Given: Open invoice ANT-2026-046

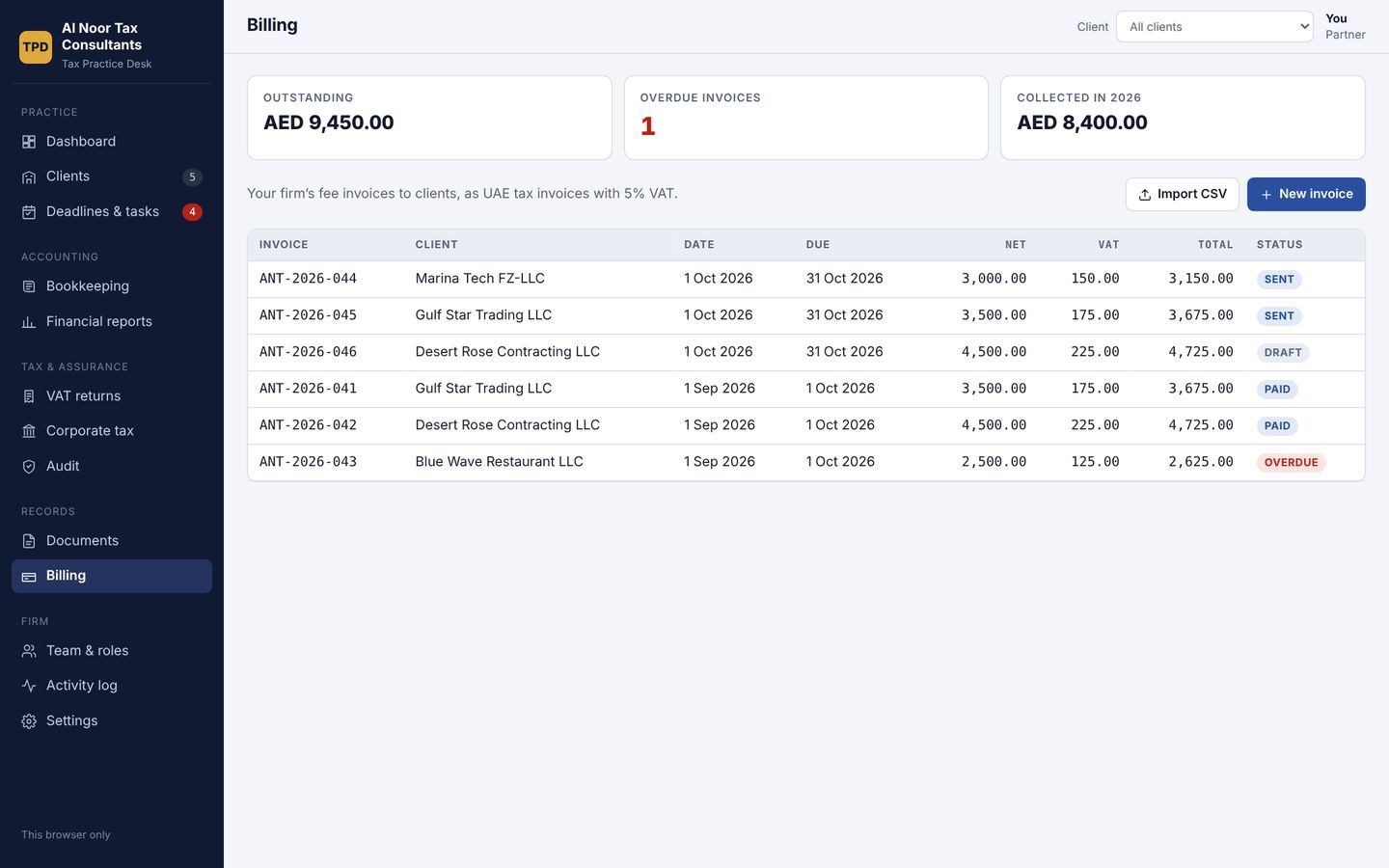Looking at the screenshot, I should pos(308,352).
